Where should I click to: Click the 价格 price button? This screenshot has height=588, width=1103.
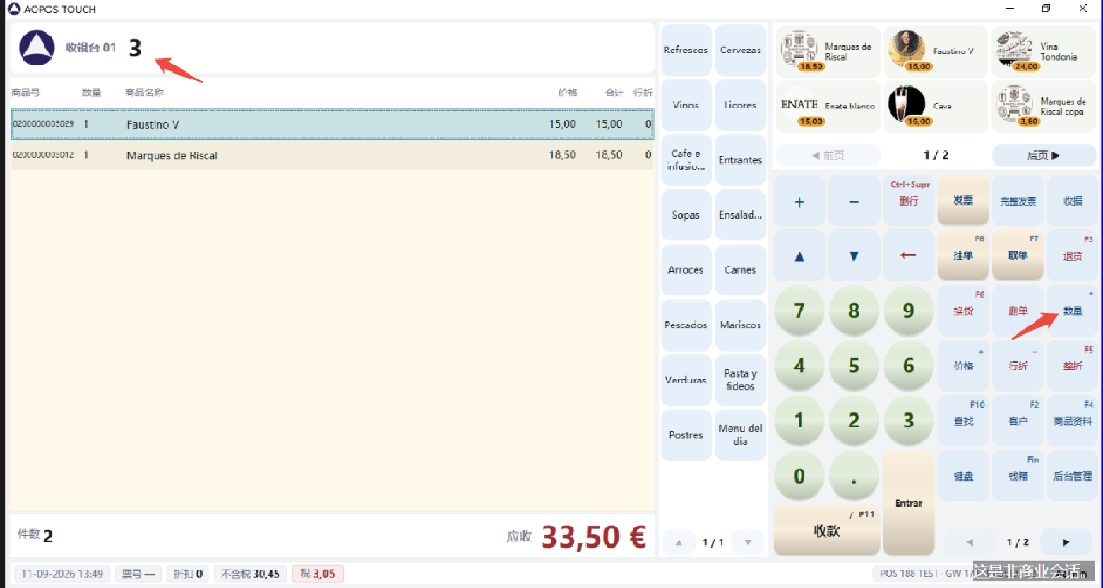[x=963, y=365]
